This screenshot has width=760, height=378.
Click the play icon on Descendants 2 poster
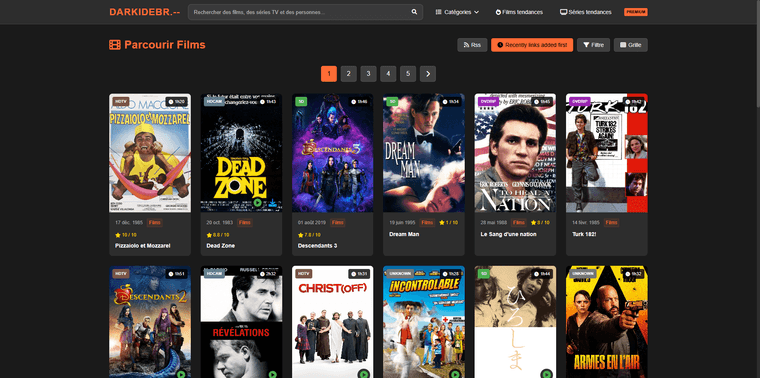181,374
